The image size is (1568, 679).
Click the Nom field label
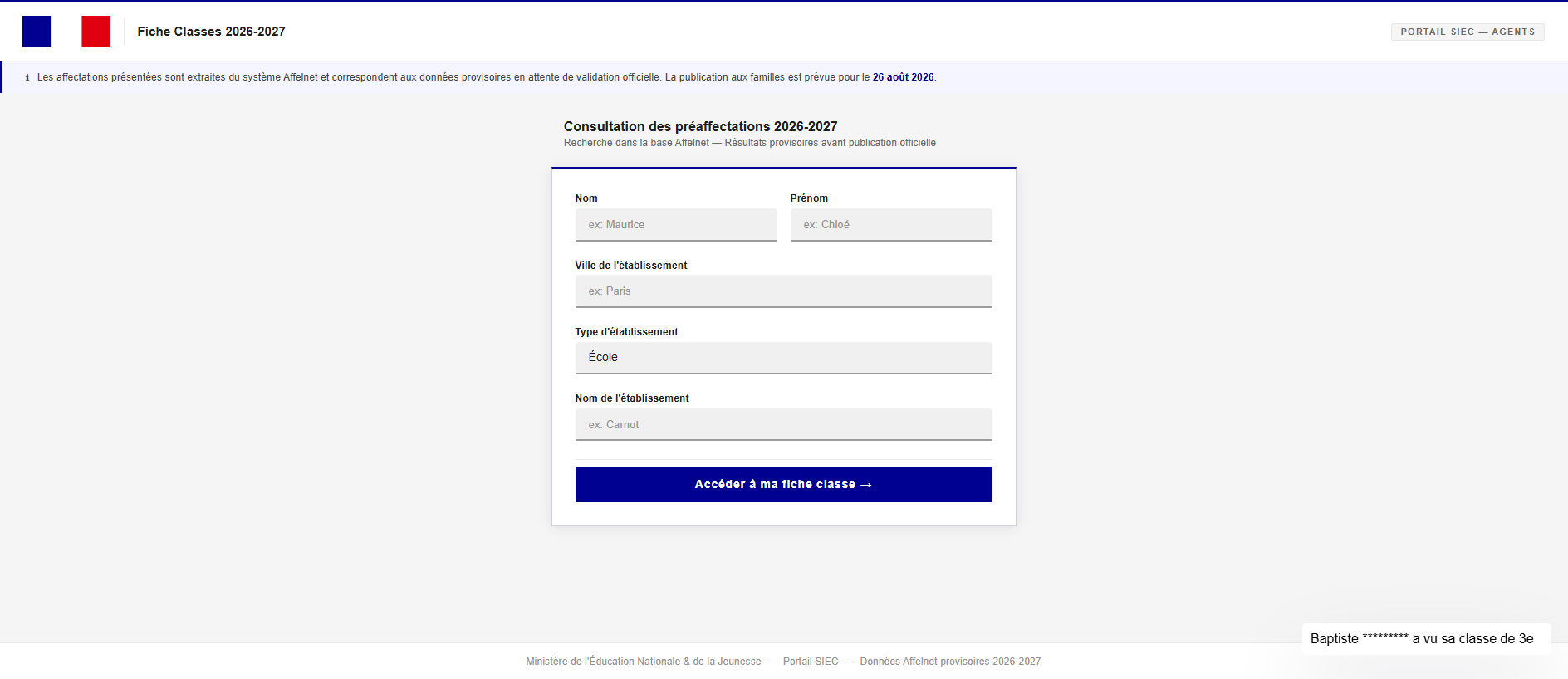[586, 198]
